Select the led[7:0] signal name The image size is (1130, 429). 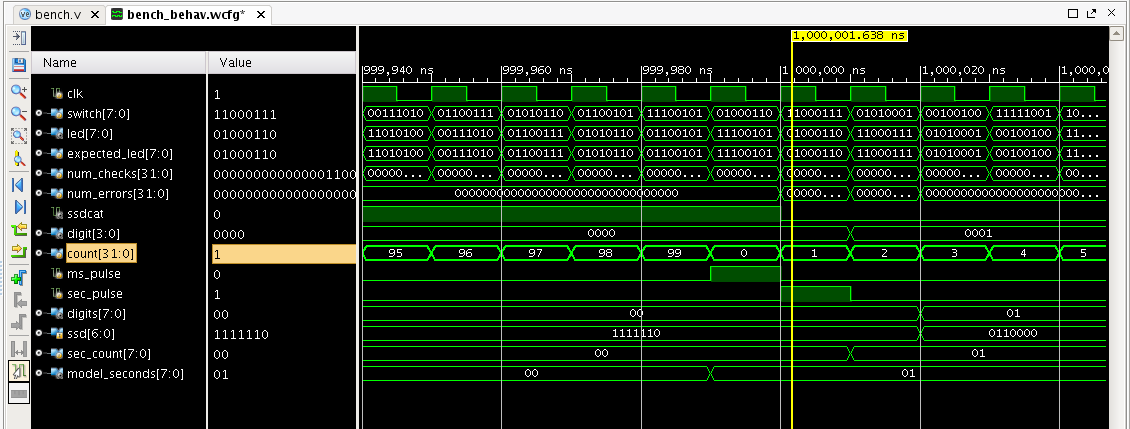pyautogui.click(x=89, y=134)
